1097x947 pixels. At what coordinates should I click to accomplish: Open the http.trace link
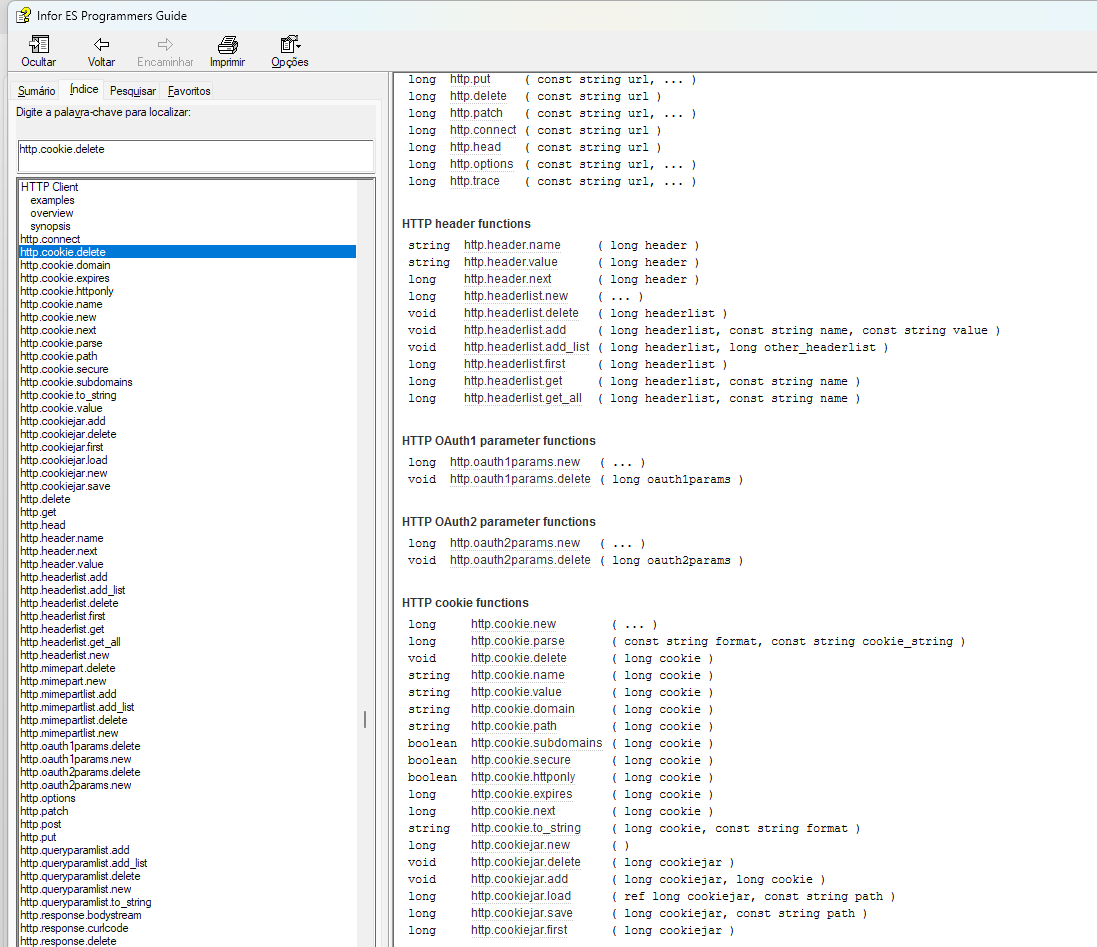475,181
